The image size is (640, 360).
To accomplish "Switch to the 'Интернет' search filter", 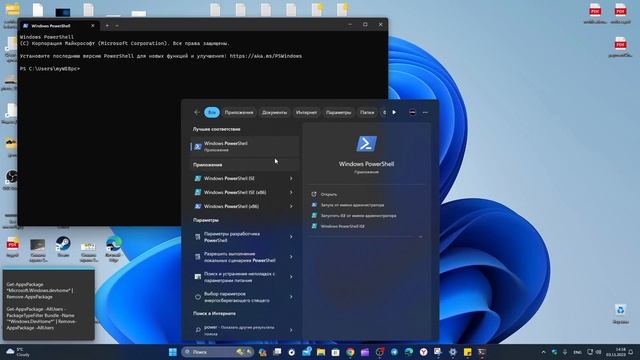I will click(306, 112).
